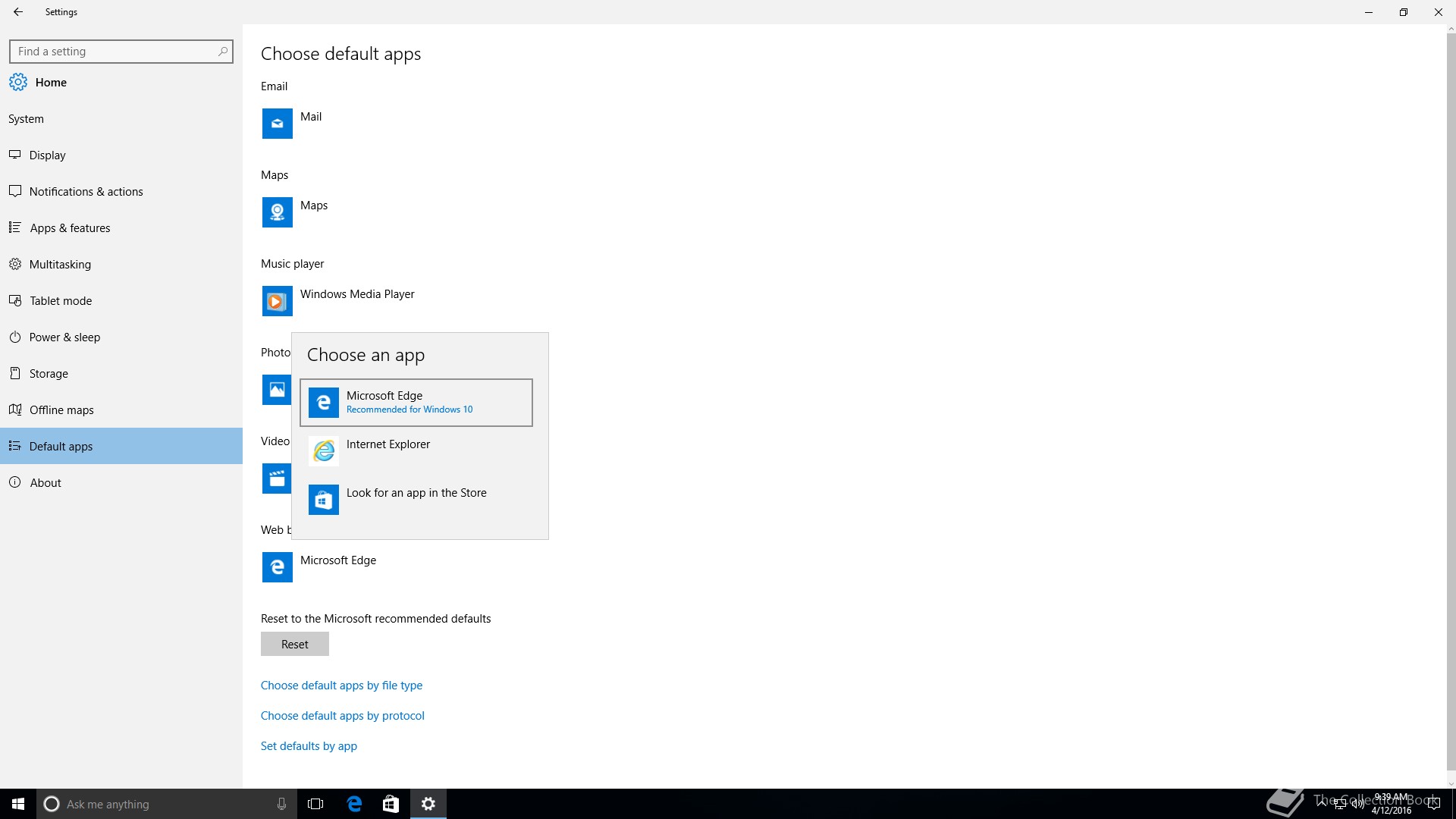1456x819 pixels.
Task: Click the back arrow in Settings title bar
Action: [18, 12]
